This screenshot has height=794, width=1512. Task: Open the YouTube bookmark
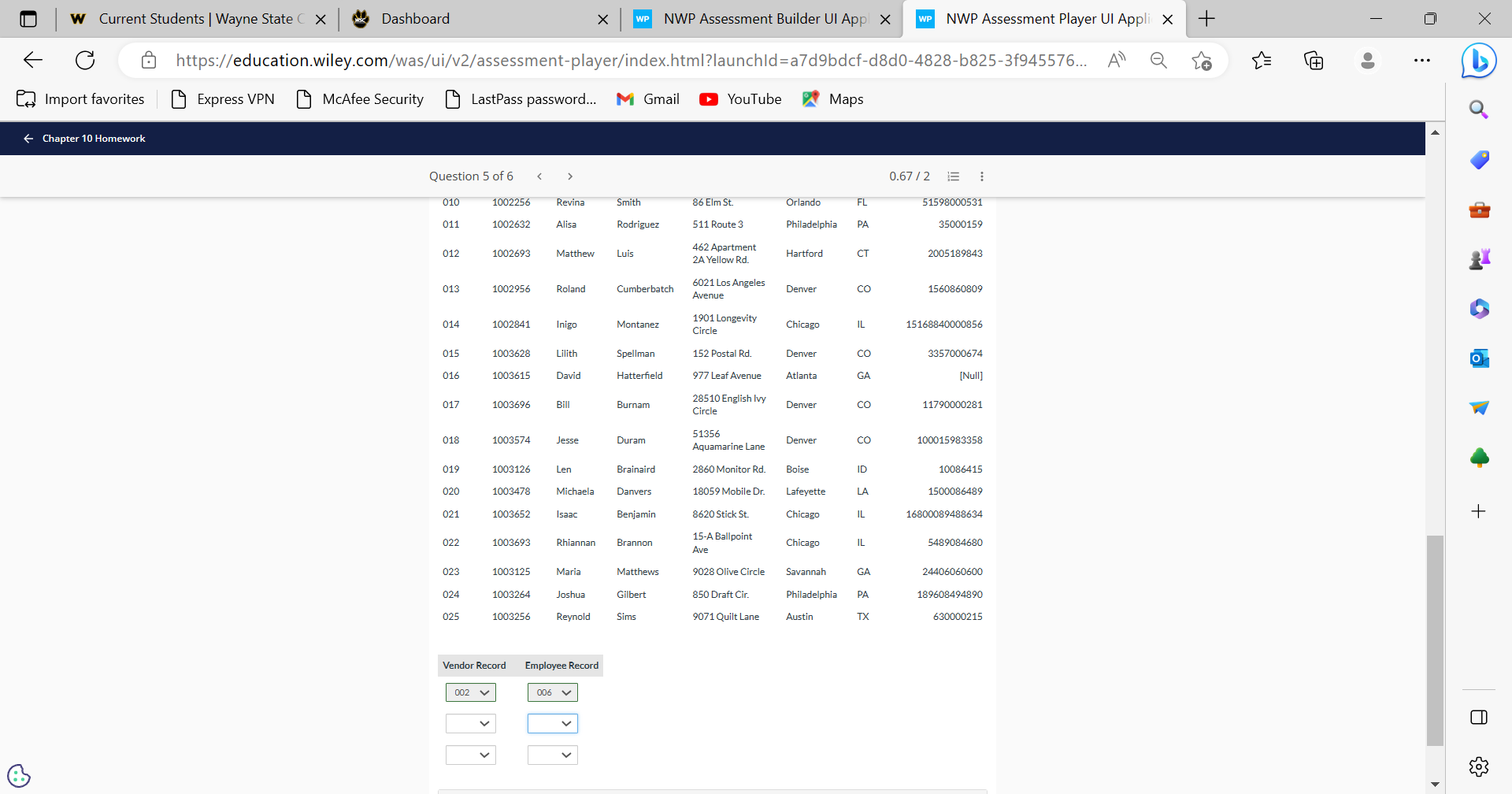click(741, 99)
